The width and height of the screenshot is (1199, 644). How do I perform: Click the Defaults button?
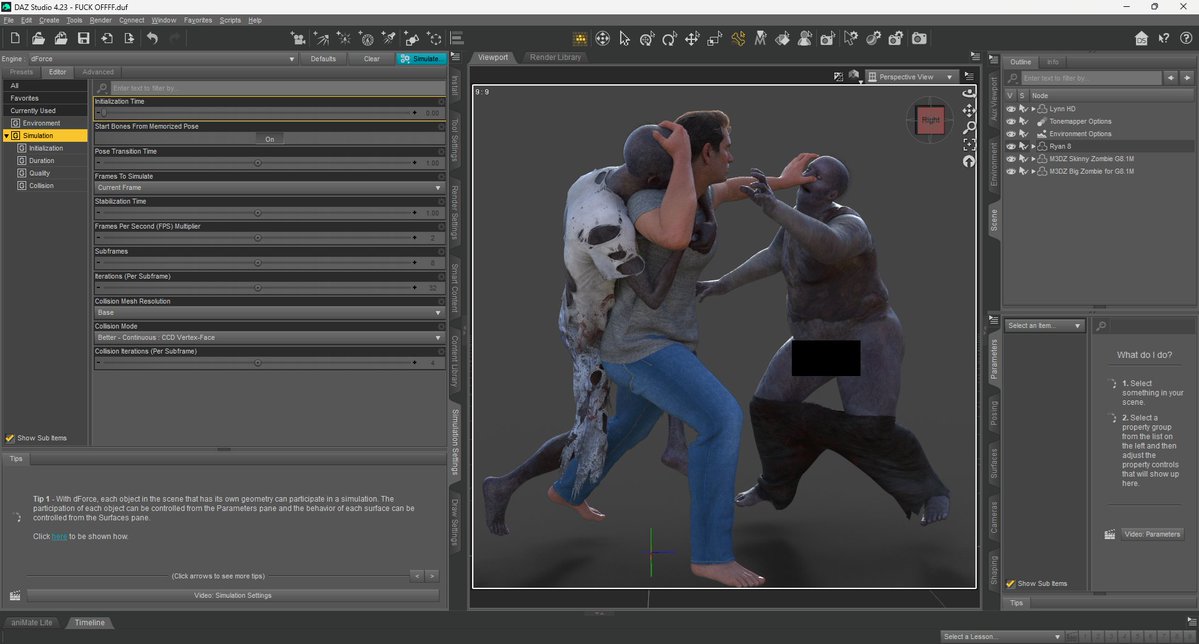[x=323, y=59]
